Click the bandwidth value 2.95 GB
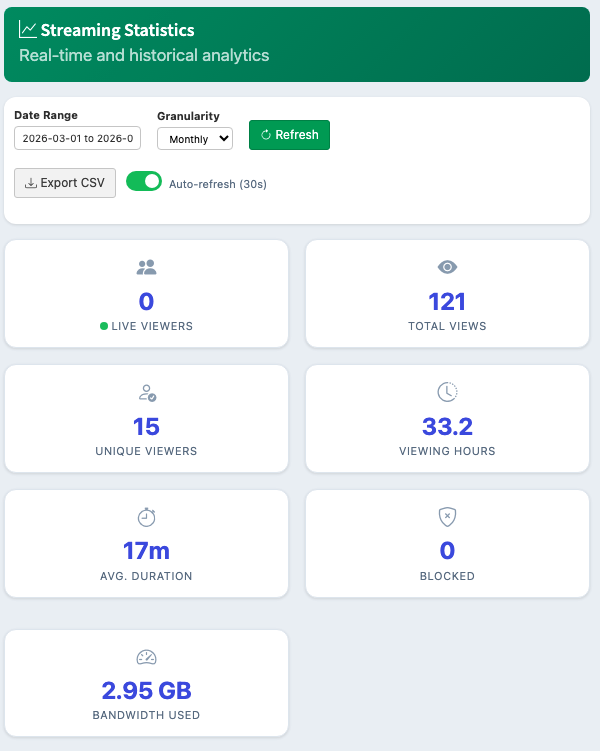Screen dimensions: 600x751 146,691
